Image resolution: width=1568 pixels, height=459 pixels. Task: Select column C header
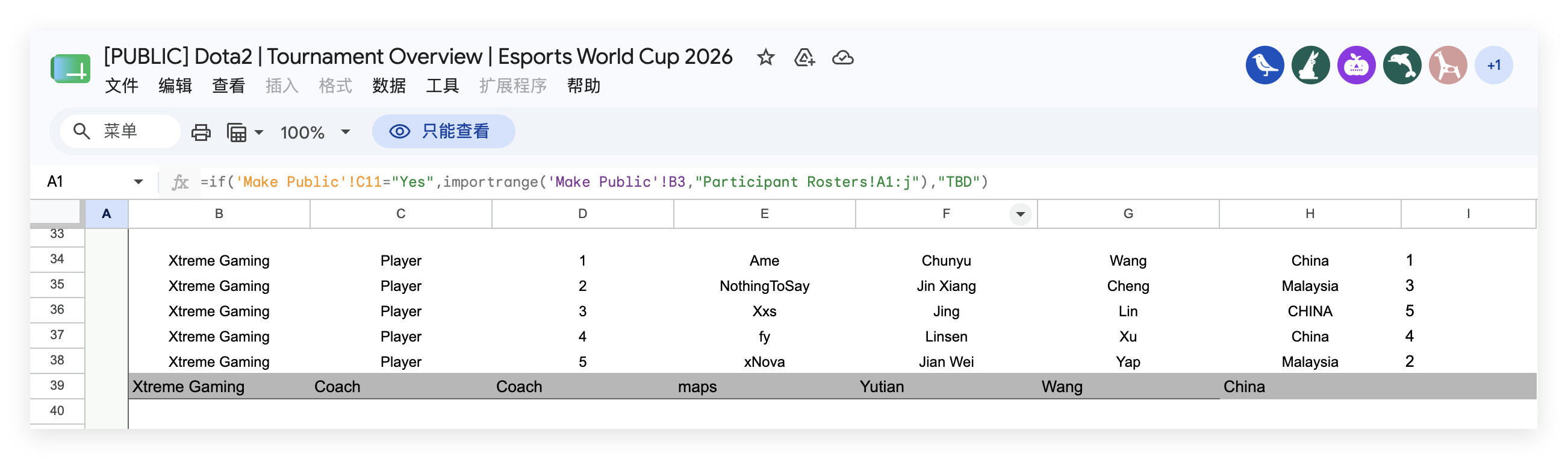click(x=400, y=214)
